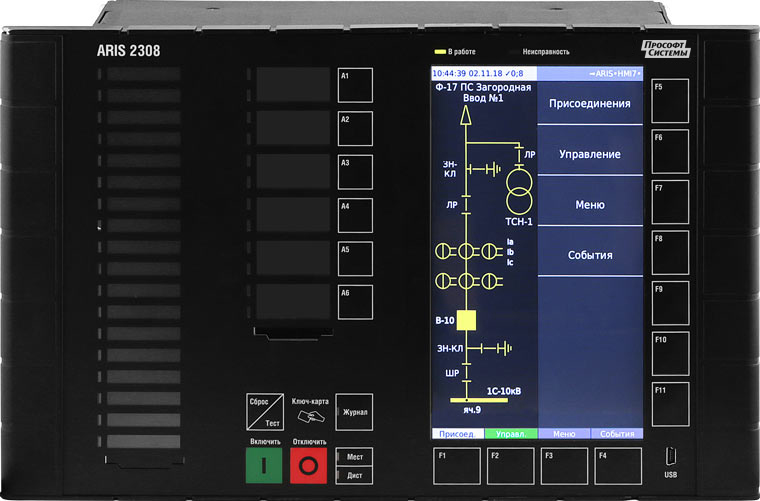Viewport: 760px width, 501px height.
Task: Click the F1 key below the screen
Action: 457,466
